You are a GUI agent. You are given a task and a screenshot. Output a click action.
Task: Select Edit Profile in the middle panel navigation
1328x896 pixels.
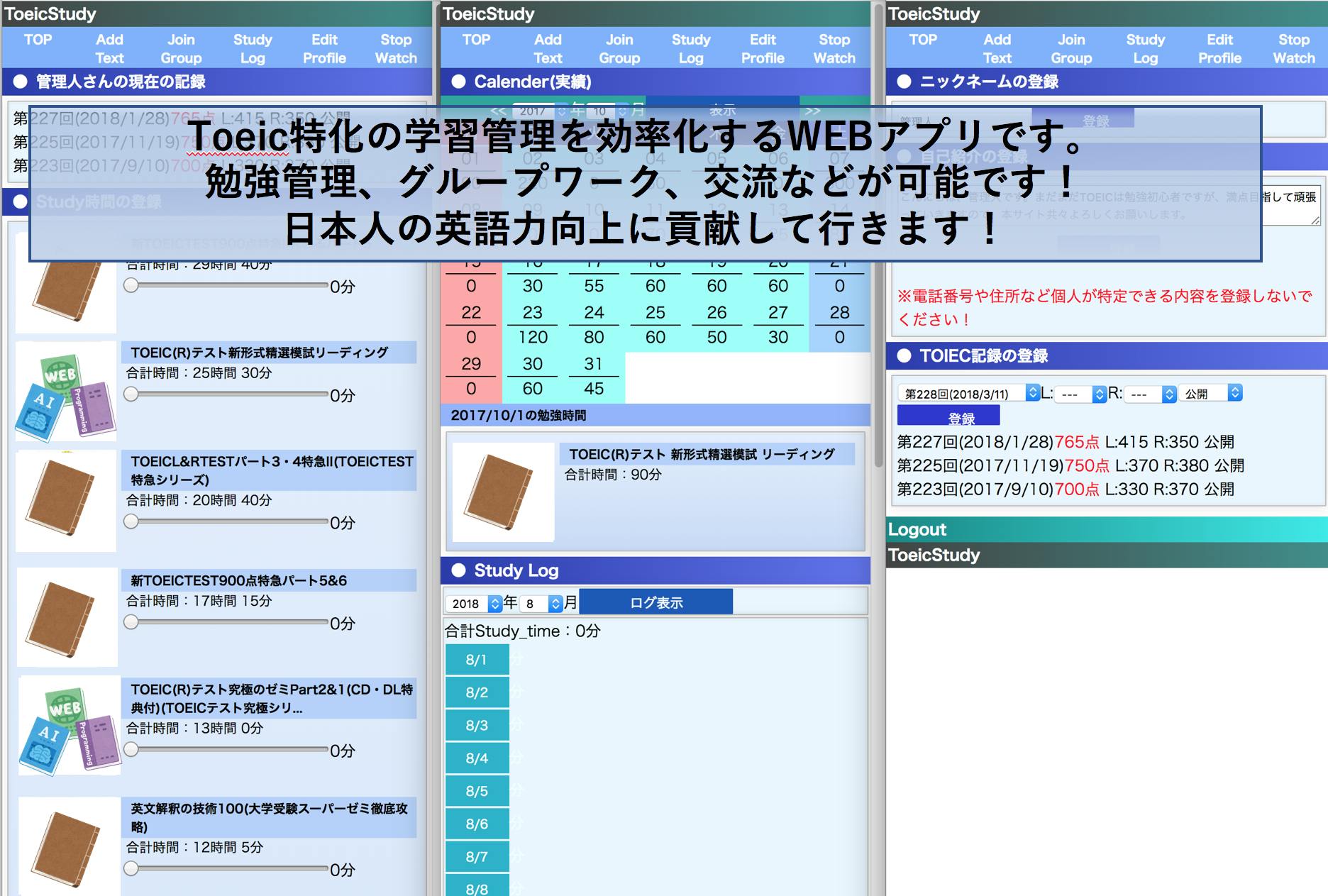tap(763, 49)
